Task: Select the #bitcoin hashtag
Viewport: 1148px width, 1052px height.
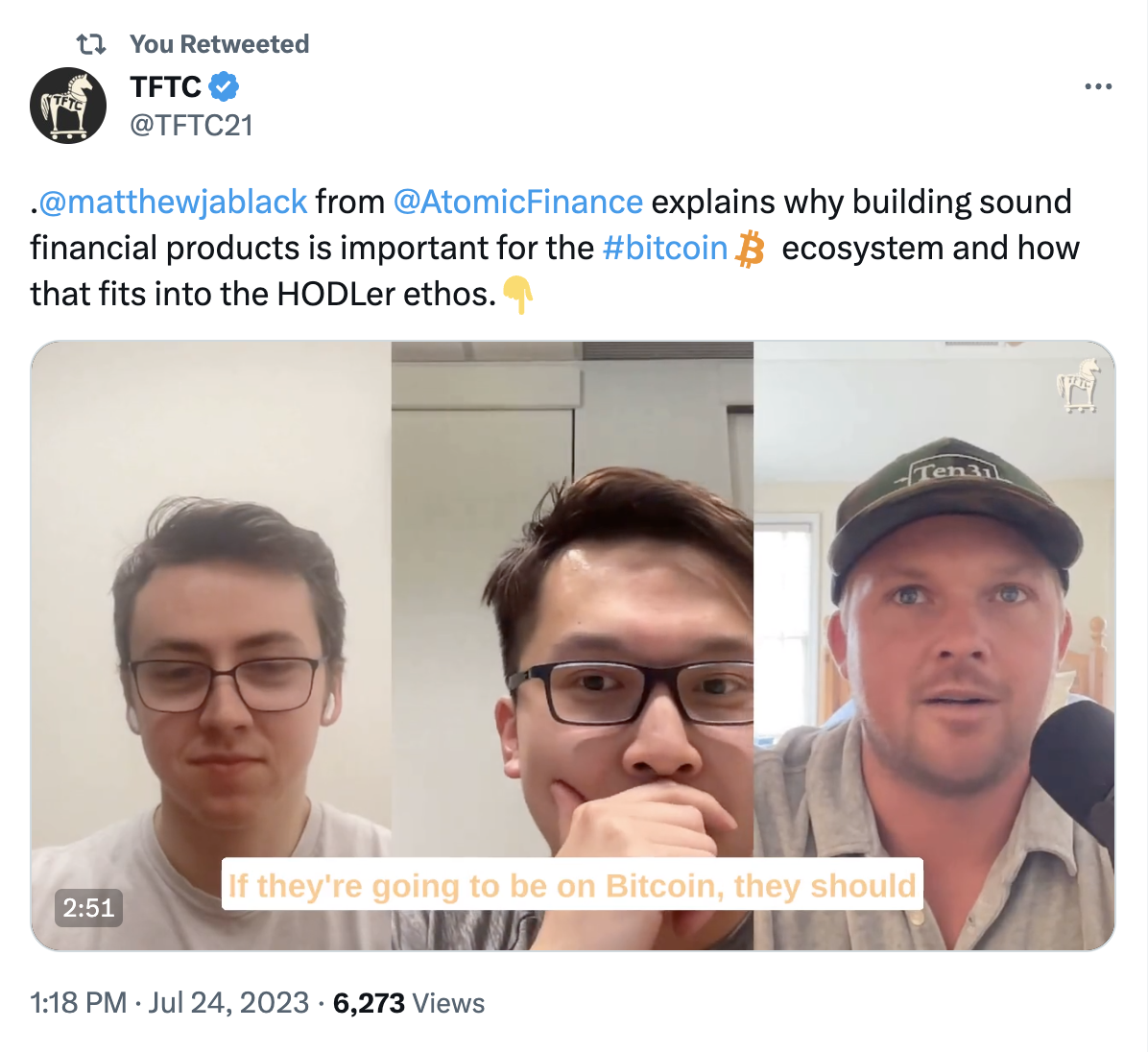Action: [x=664, y=248]
